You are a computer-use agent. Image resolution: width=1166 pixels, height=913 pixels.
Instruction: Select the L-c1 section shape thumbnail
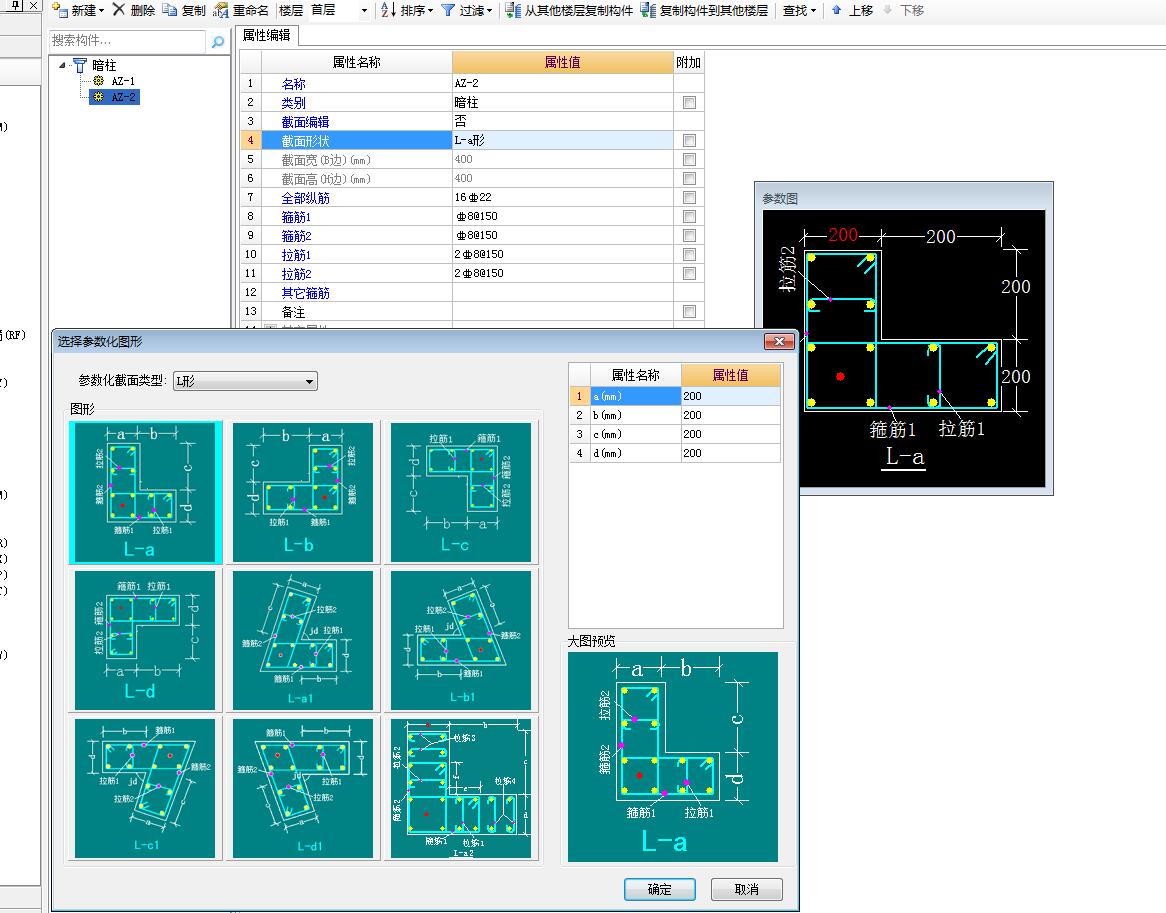pos(145,788)
